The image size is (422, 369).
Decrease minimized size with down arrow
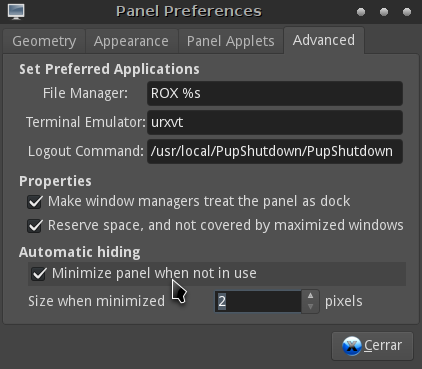310,307
